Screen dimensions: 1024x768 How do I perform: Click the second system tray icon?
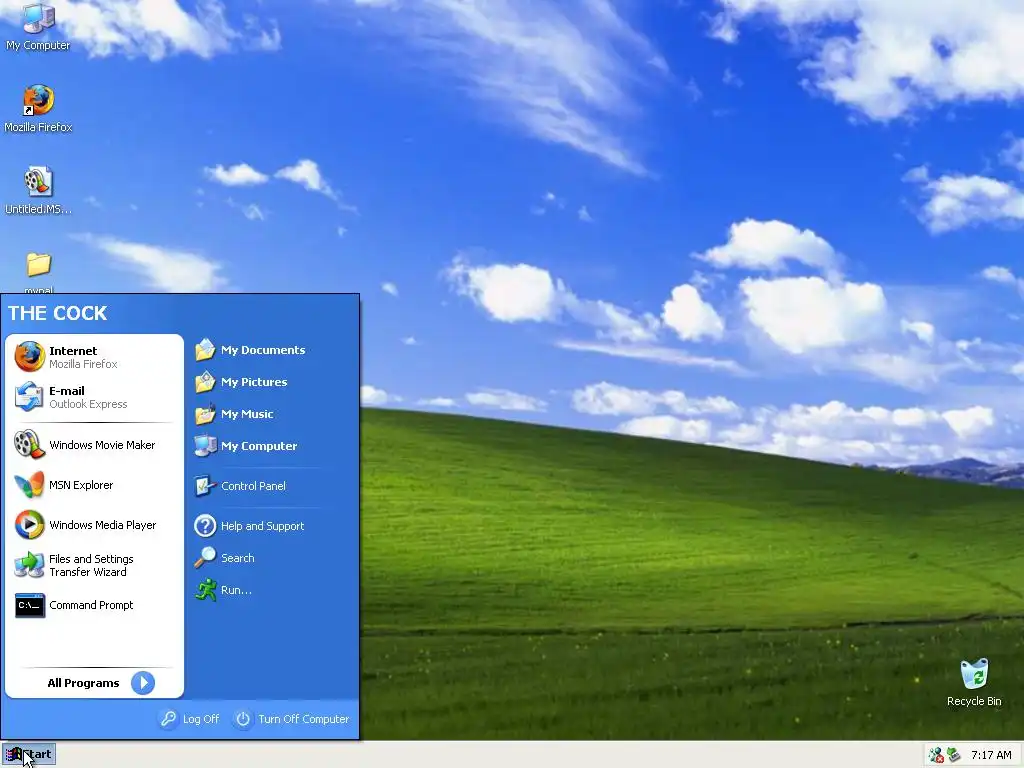[953, 755]
